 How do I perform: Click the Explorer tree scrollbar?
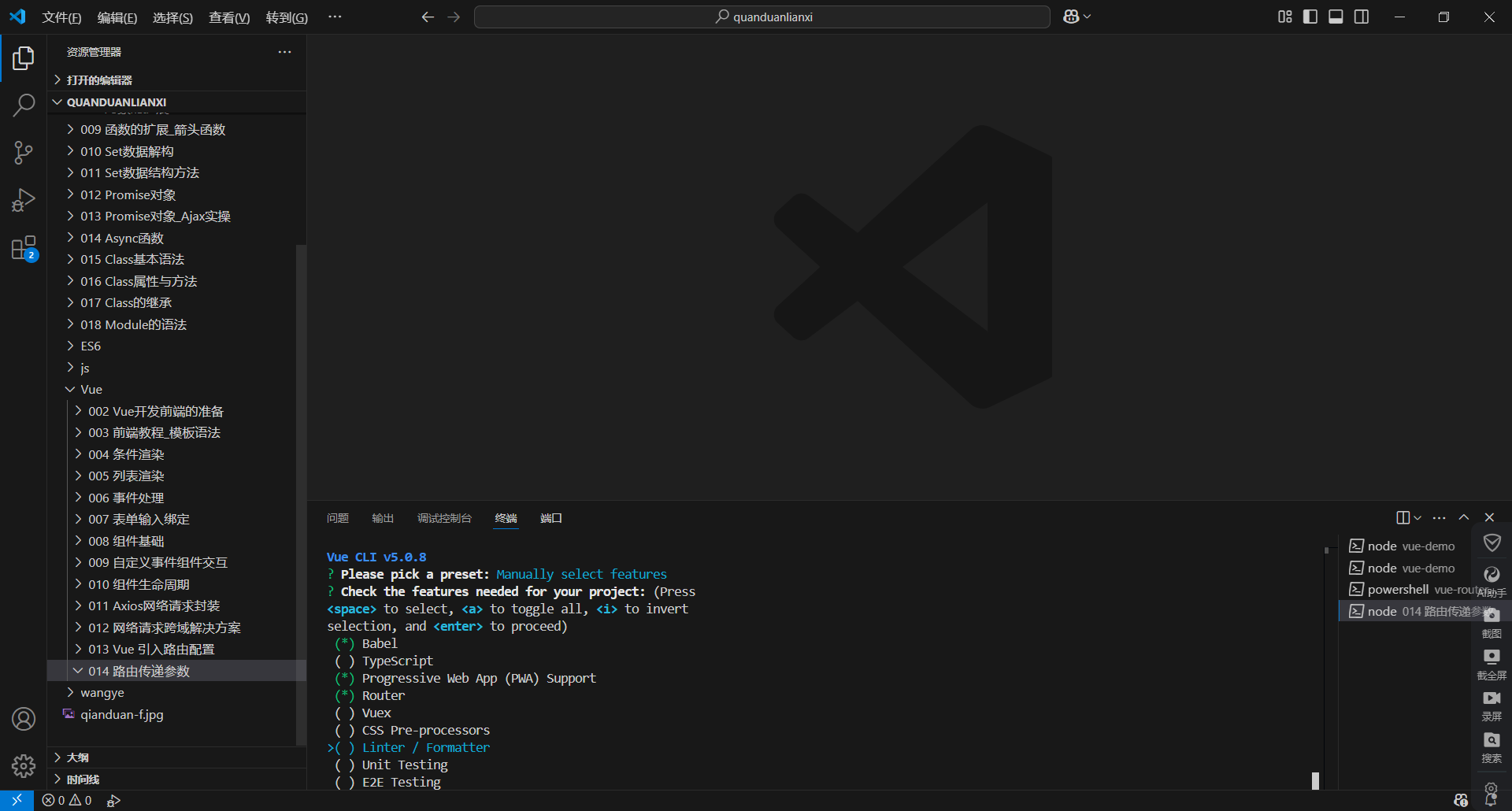click(301, 494)
